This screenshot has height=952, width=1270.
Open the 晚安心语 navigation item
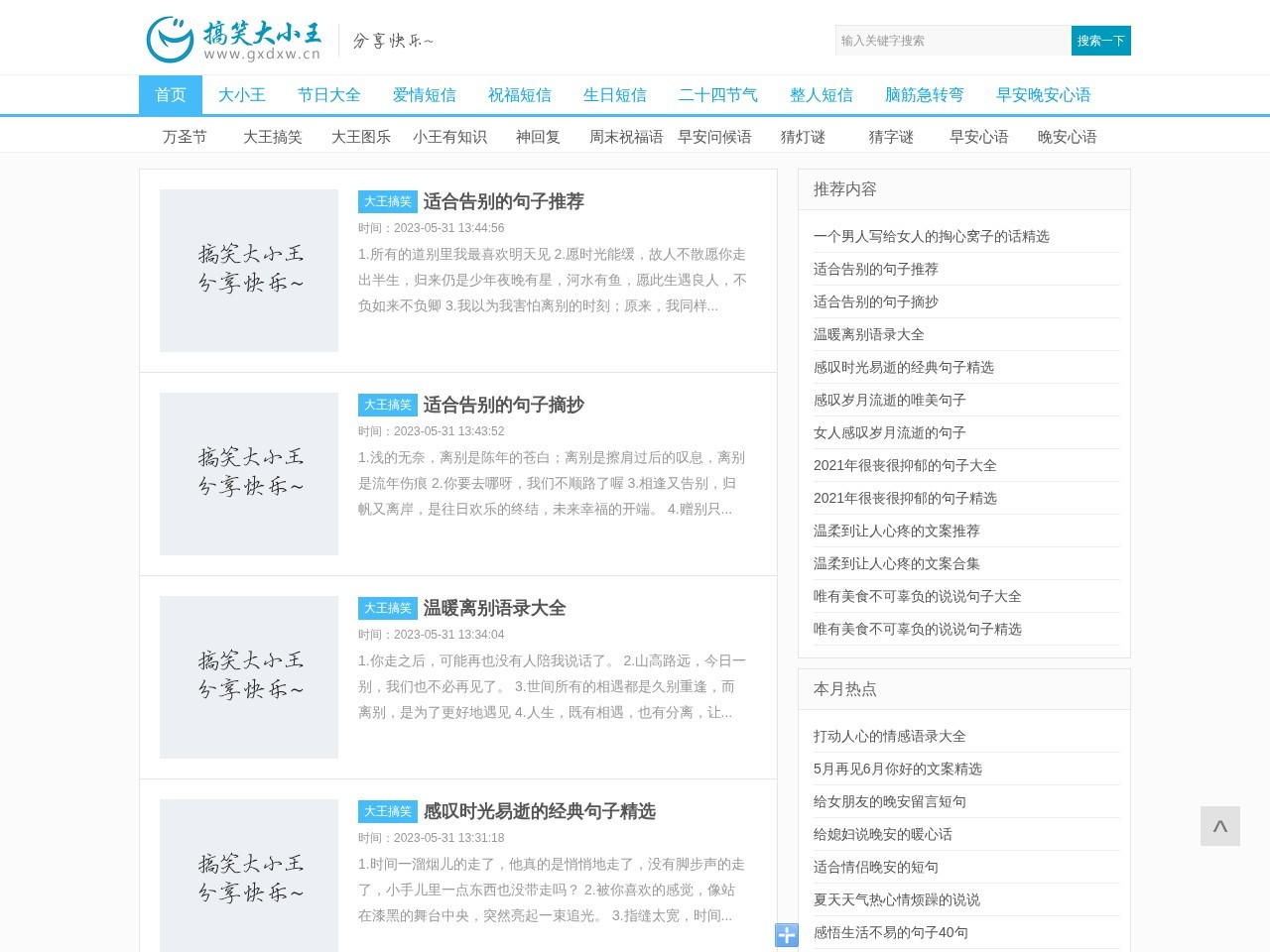point(1070,137)
